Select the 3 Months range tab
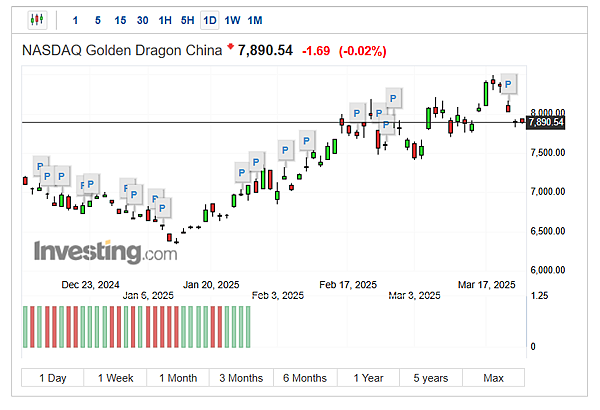This screenshot has width=600, height=410. click(x=241, y=378)
